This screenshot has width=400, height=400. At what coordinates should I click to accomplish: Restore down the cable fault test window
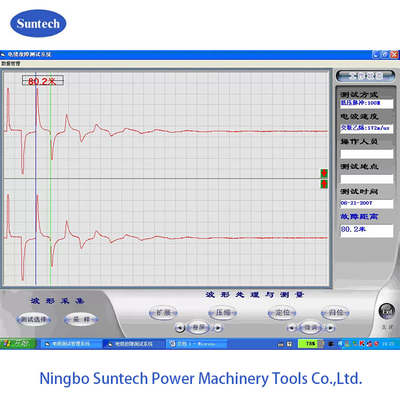(x=385, y=54)
